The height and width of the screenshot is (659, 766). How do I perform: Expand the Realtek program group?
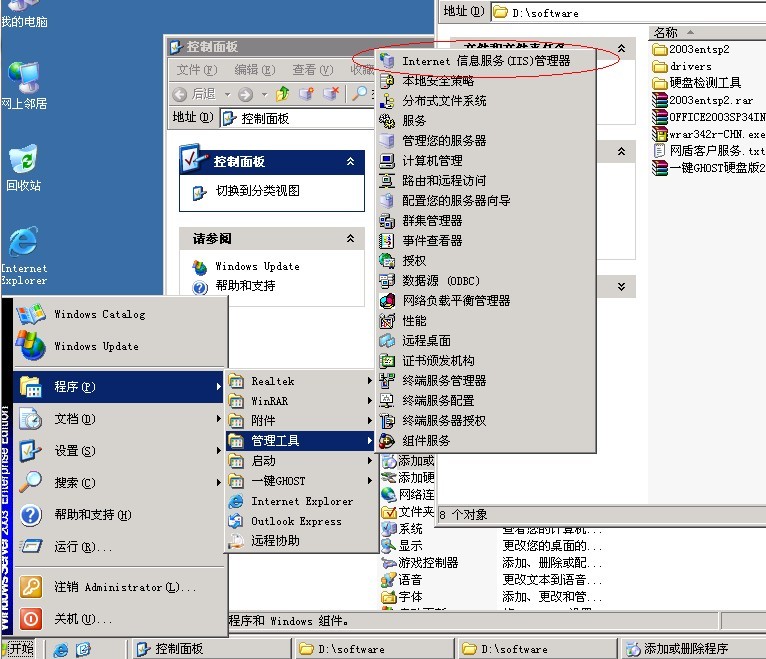coord(300,381)
